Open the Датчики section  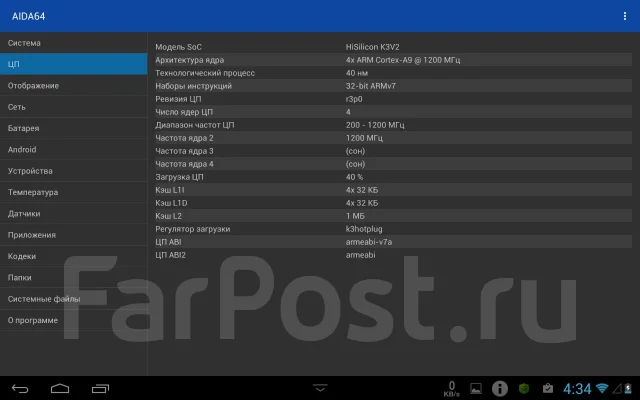point(73,213)
